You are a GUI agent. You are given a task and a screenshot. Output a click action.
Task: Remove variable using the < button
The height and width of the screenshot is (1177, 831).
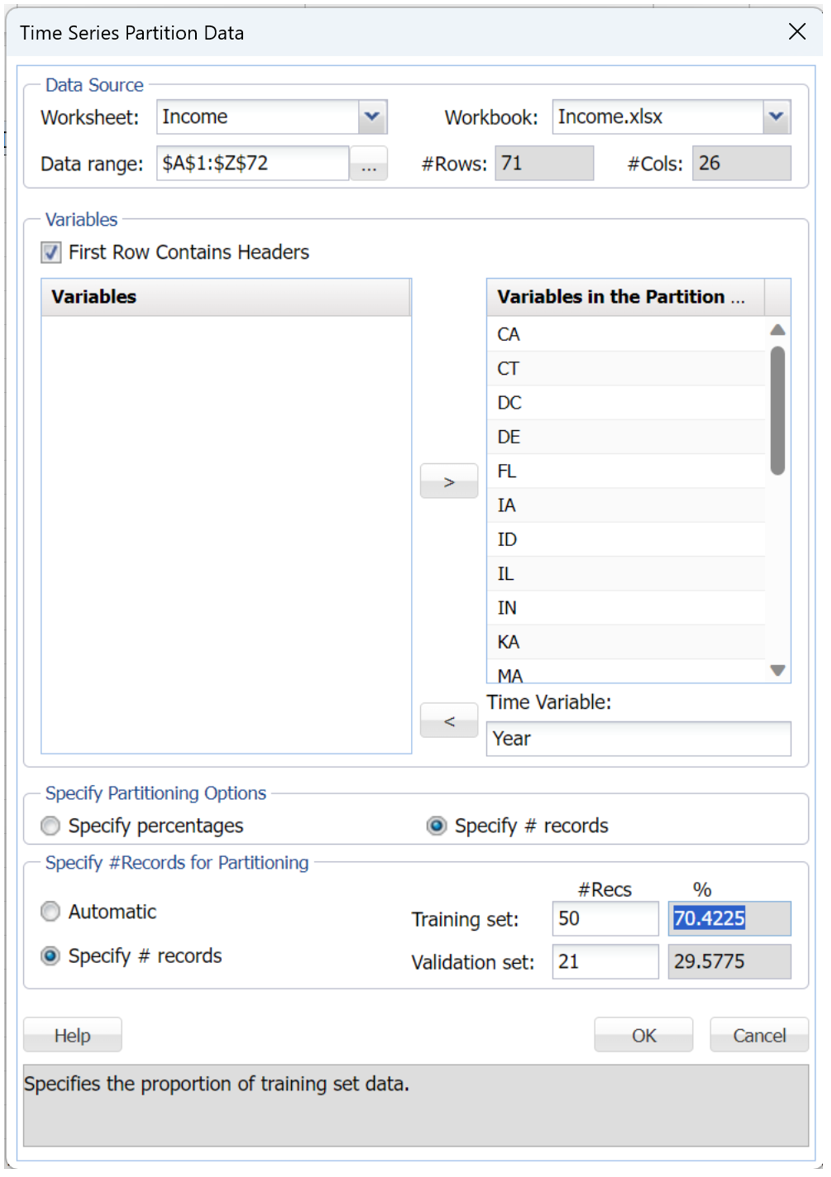449,720
